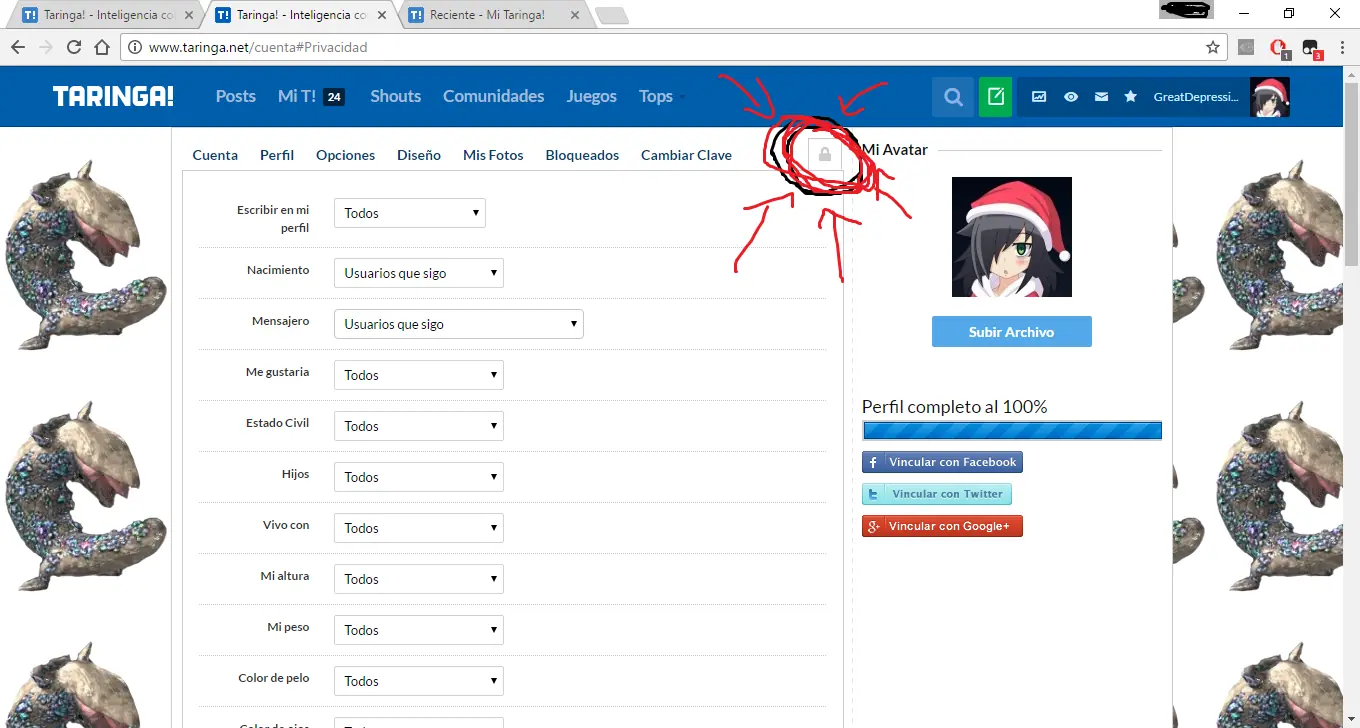Go forward with the browser arrow
The image size is (1360, 728).
46,47
